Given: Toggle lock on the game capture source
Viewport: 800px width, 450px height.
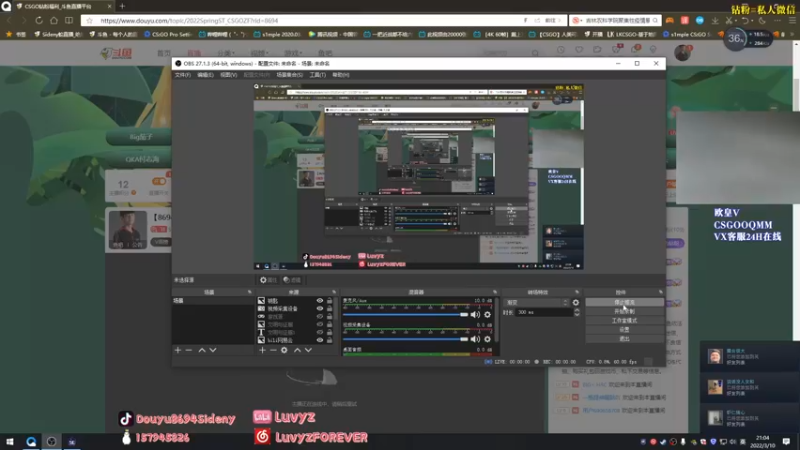Looking at the screenshot, I should coord(330,316).
